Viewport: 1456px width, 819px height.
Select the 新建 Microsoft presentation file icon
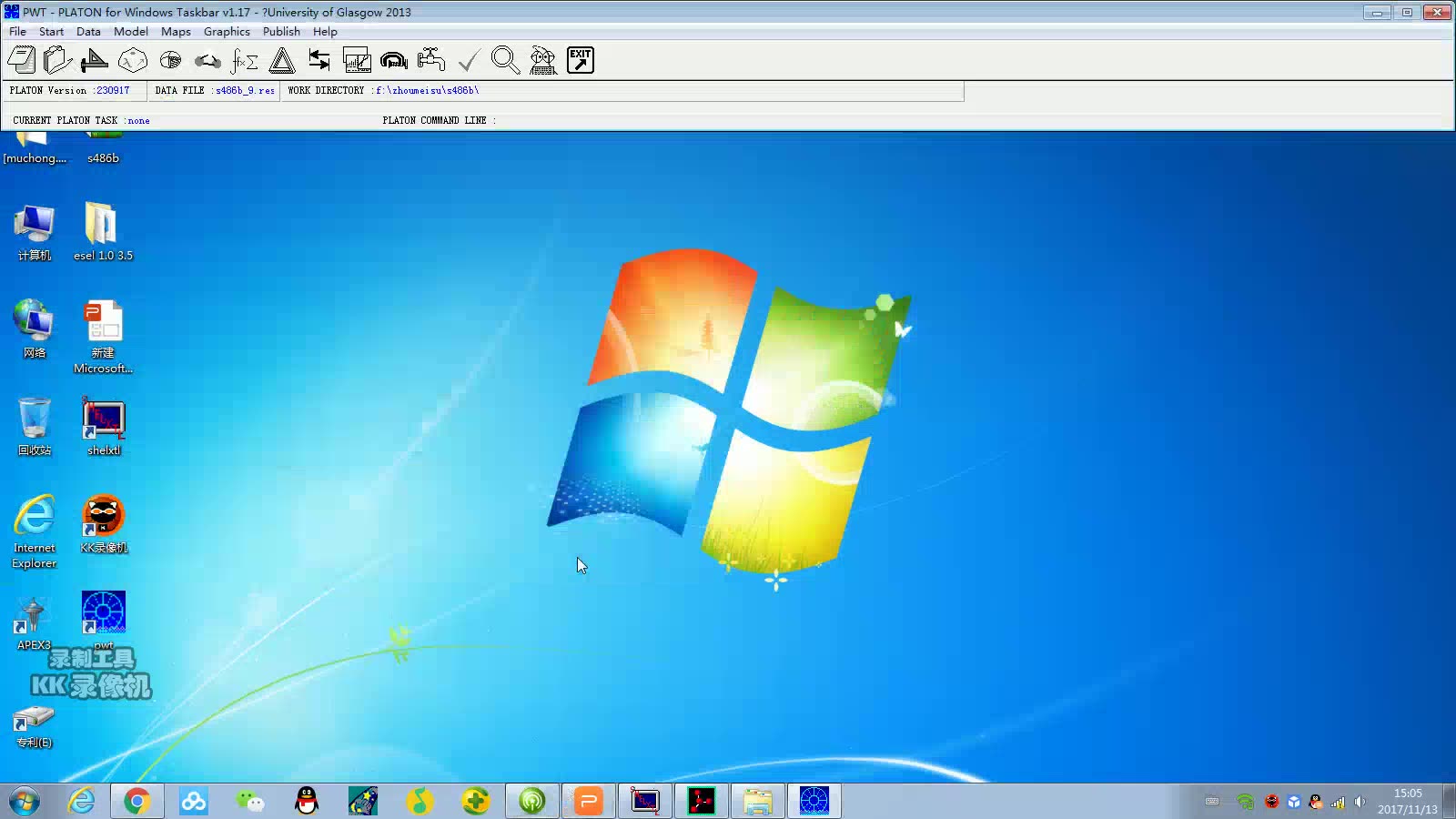point(103,338)
